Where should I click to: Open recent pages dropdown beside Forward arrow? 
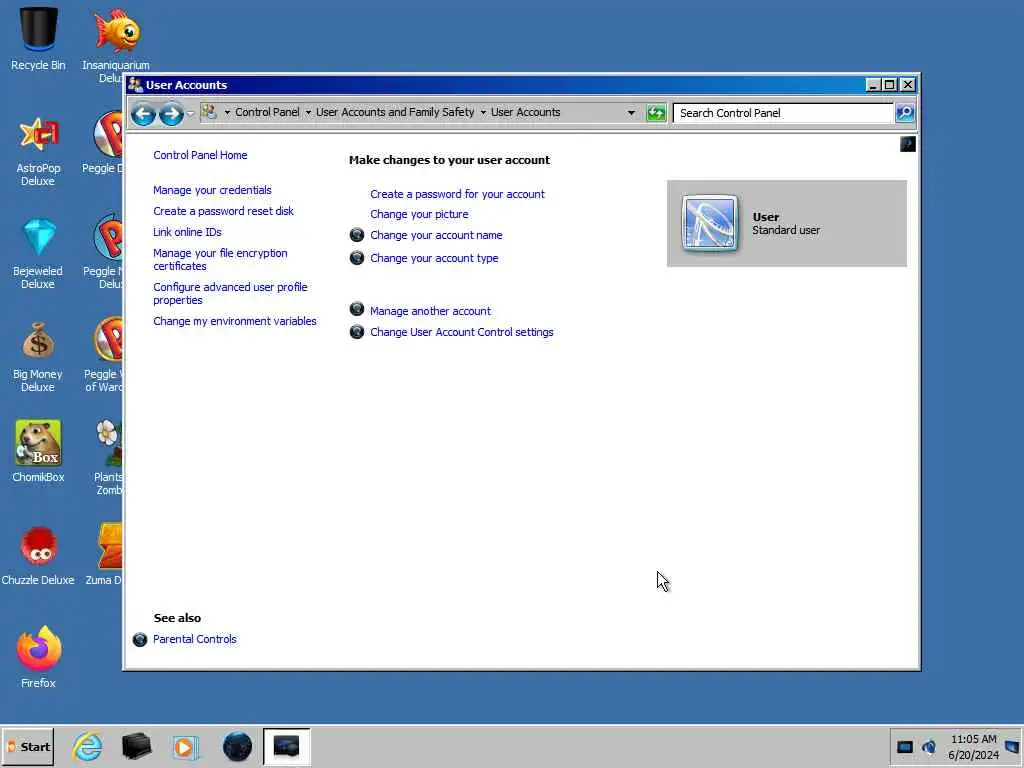190,114
